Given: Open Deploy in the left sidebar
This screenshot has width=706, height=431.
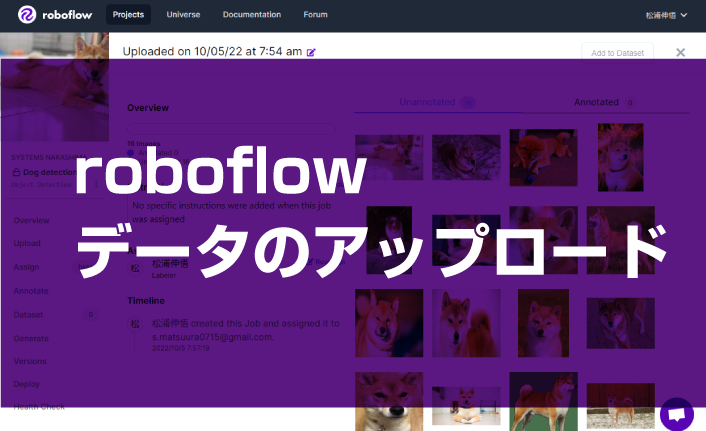Looking at the screenshot, I should click(x=27, y=384).
